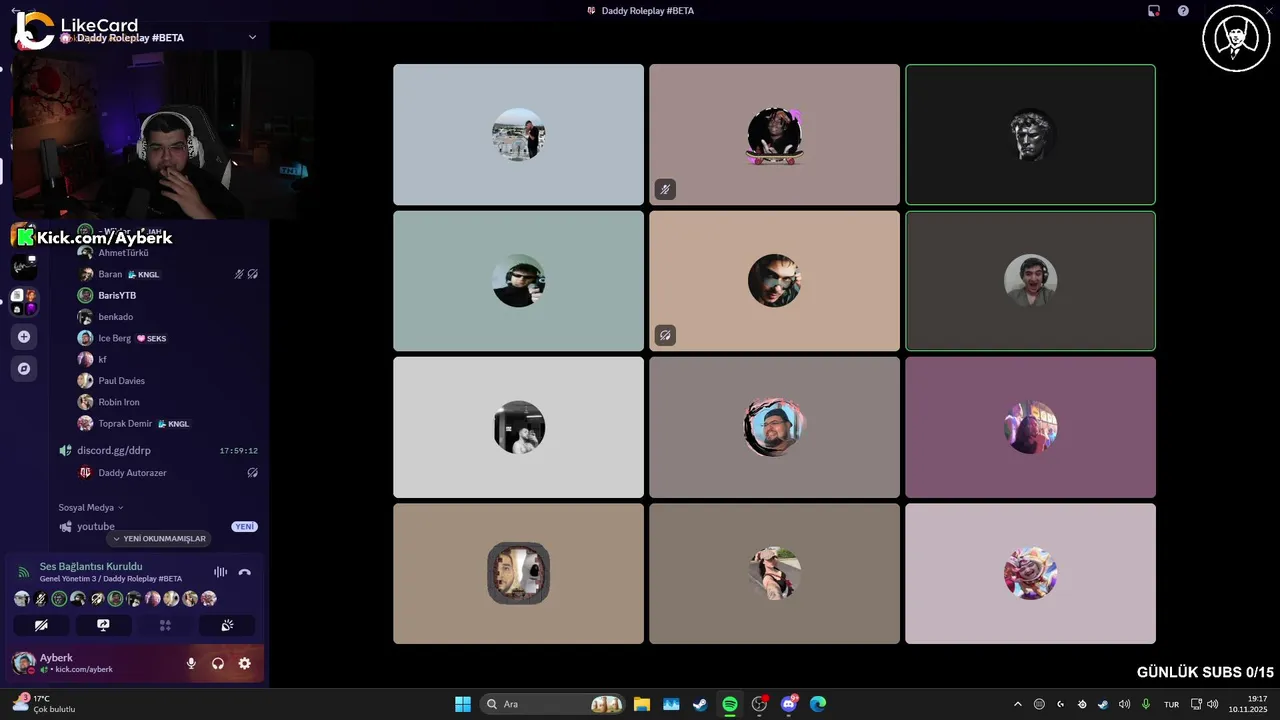Image resolution: width=1280 pixels, height=720 pixels.
Task: Click the green microphone tray icon
Action: pyautogui.click(x=1146, y=704)
